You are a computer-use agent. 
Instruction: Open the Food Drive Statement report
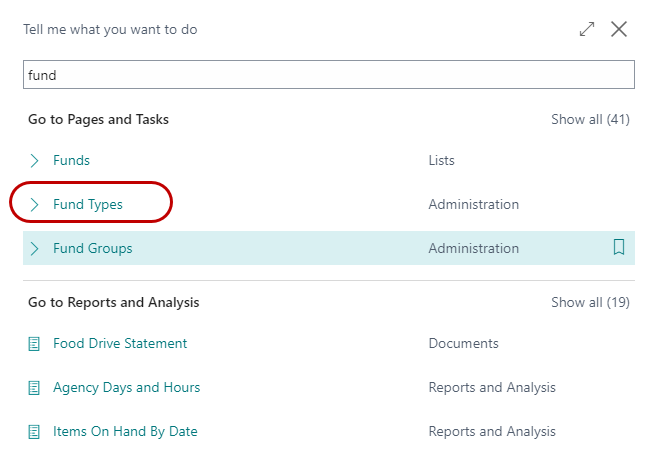tap(120, 343)
